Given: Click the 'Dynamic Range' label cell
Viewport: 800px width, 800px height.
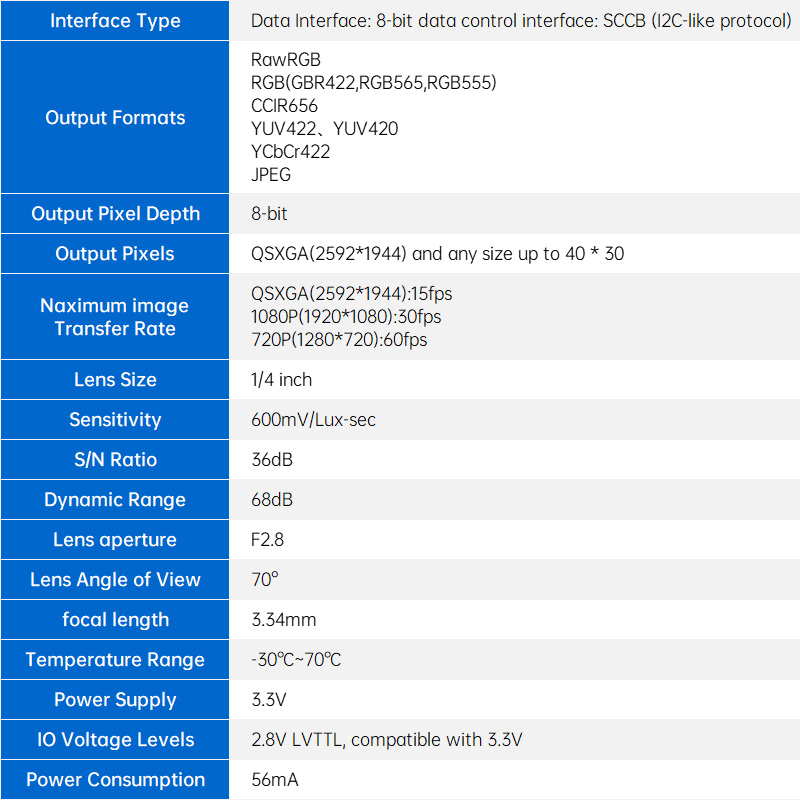Looking at the screenshot, I should (x=115, y=499).
